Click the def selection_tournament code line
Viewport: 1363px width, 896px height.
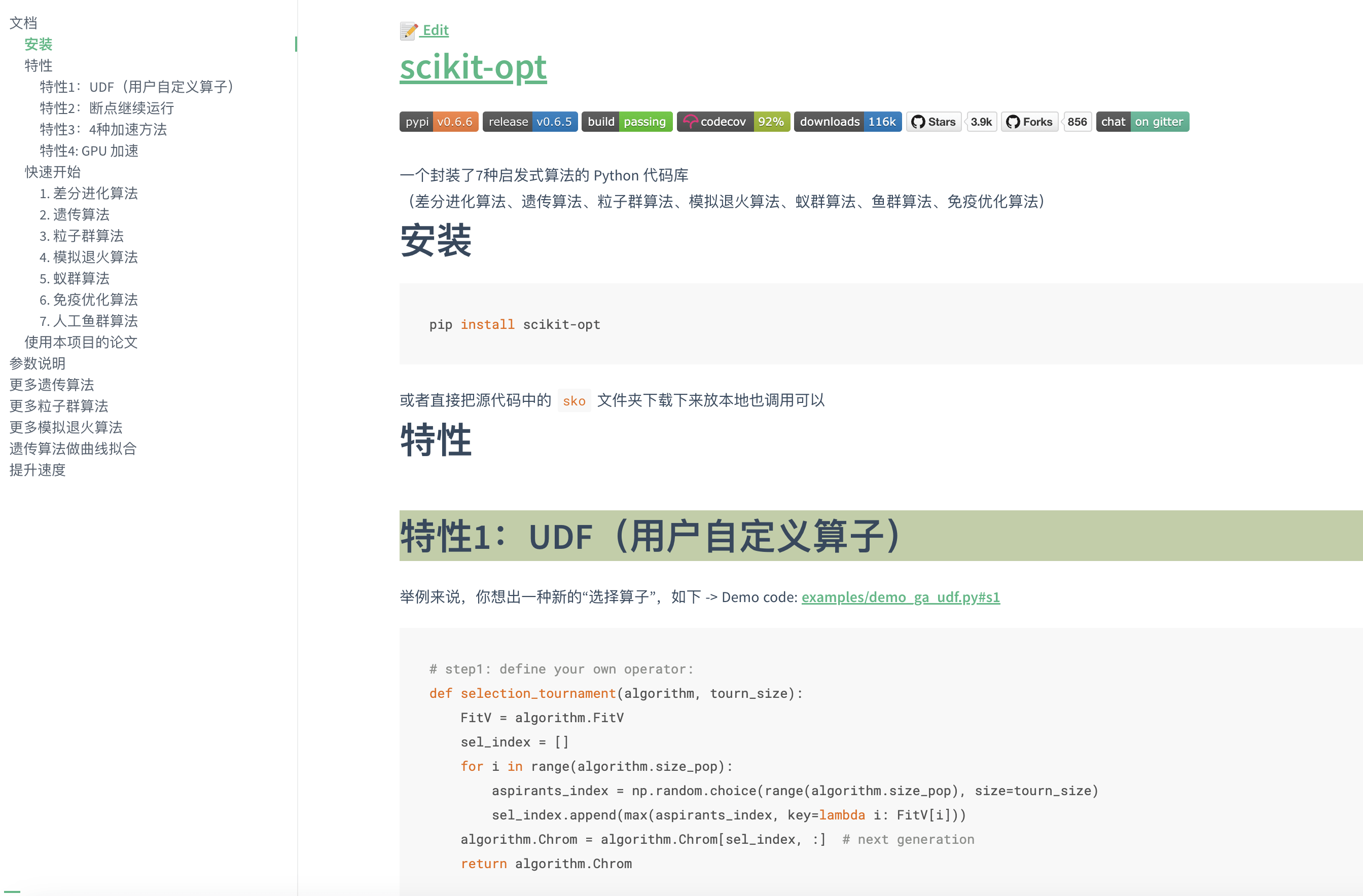pyautogui.click(x=616, y=693)
